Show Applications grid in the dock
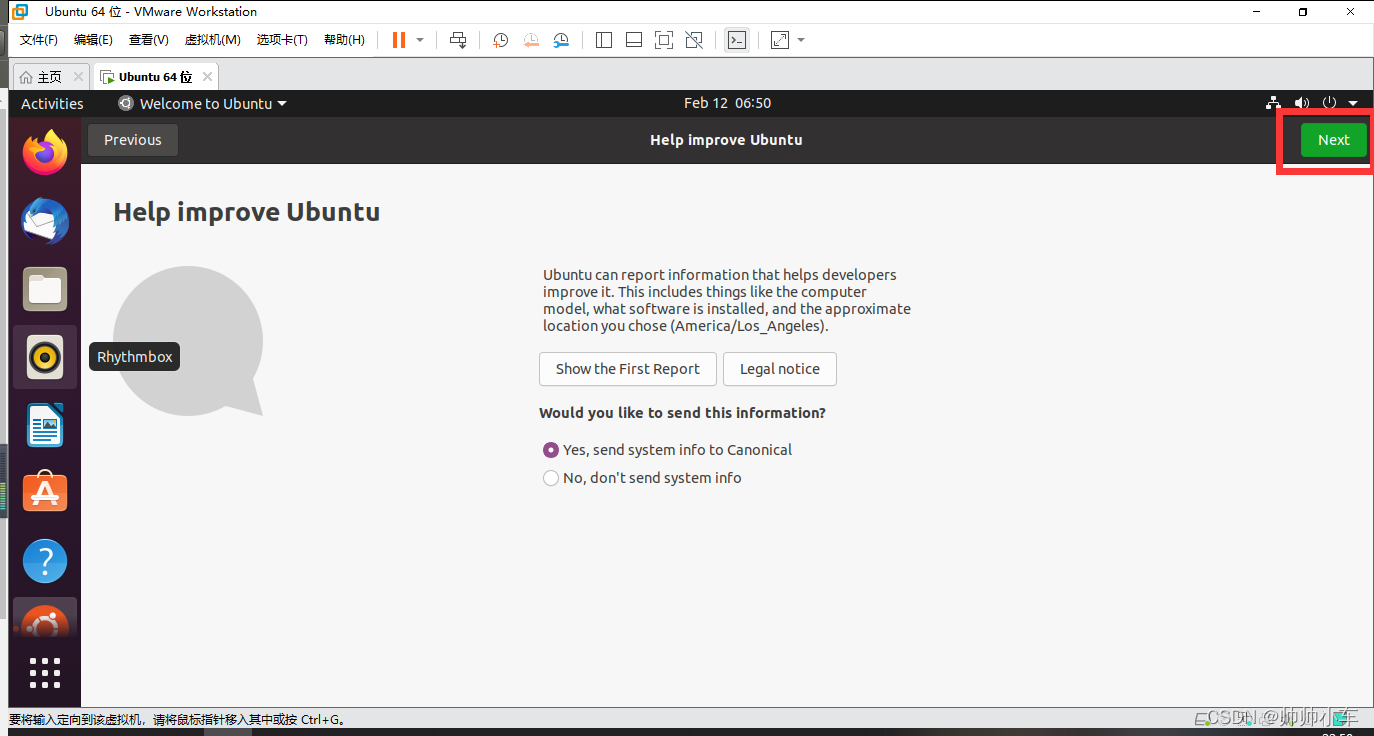The width and height of the screenshot is (1374, 736). tap(45, 673)
